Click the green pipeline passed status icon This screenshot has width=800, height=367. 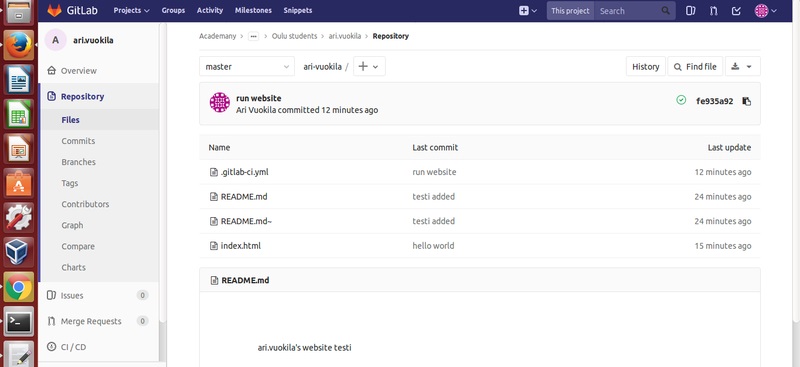pos(681,100)
